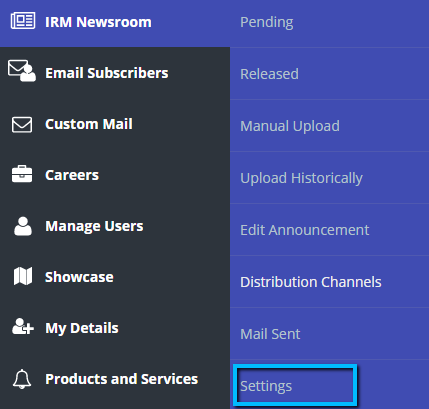Go to Products and Services label
This screenshot has height=409, width=429.
point(122,379)
